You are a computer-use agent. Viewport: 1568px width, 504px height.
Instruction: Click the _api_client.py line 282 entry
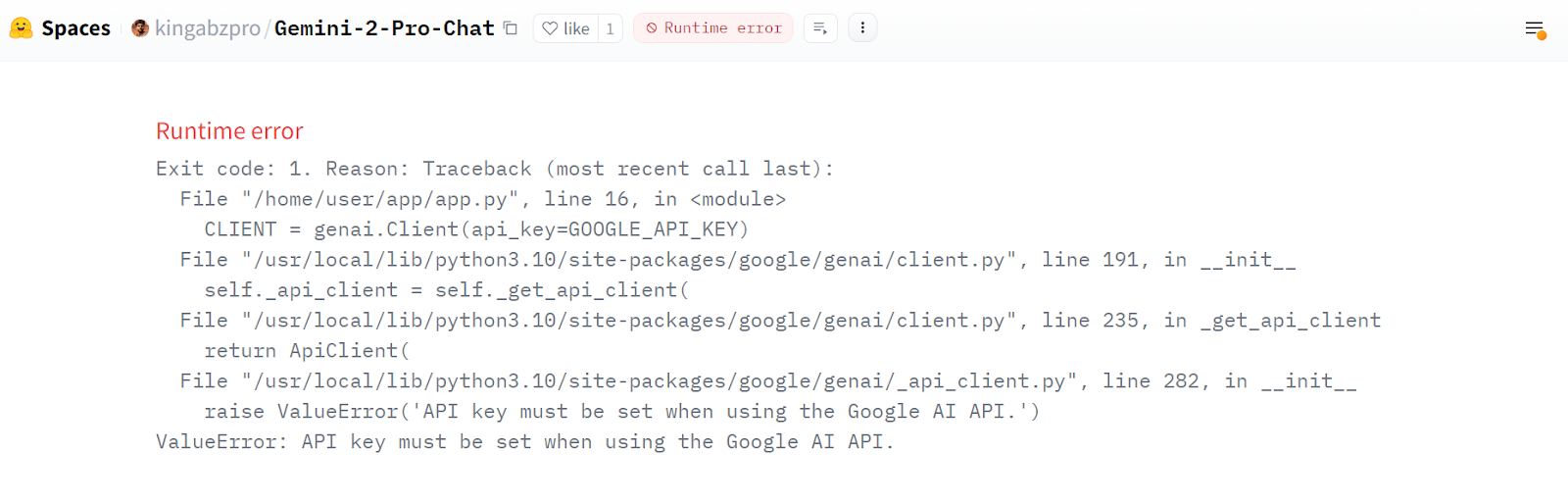[768, 381]
